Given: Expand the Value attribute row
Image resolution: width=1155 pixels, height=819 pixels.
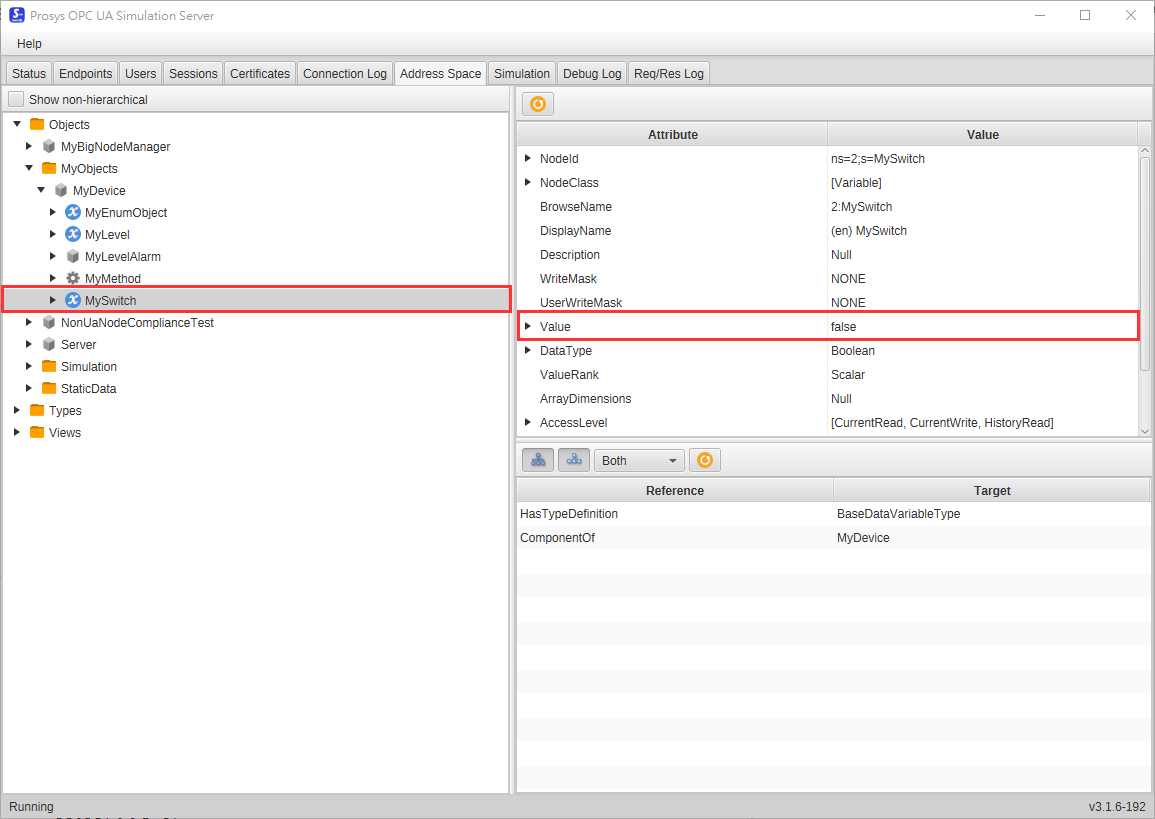Looking at the screenshot, I should pos(528,326).
